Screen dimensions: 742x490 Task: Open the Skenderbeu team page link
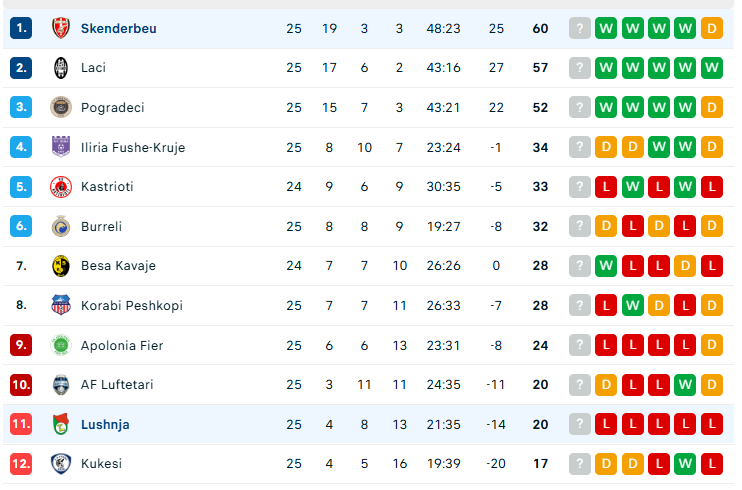pyautogui.click(x=119, y=28)
